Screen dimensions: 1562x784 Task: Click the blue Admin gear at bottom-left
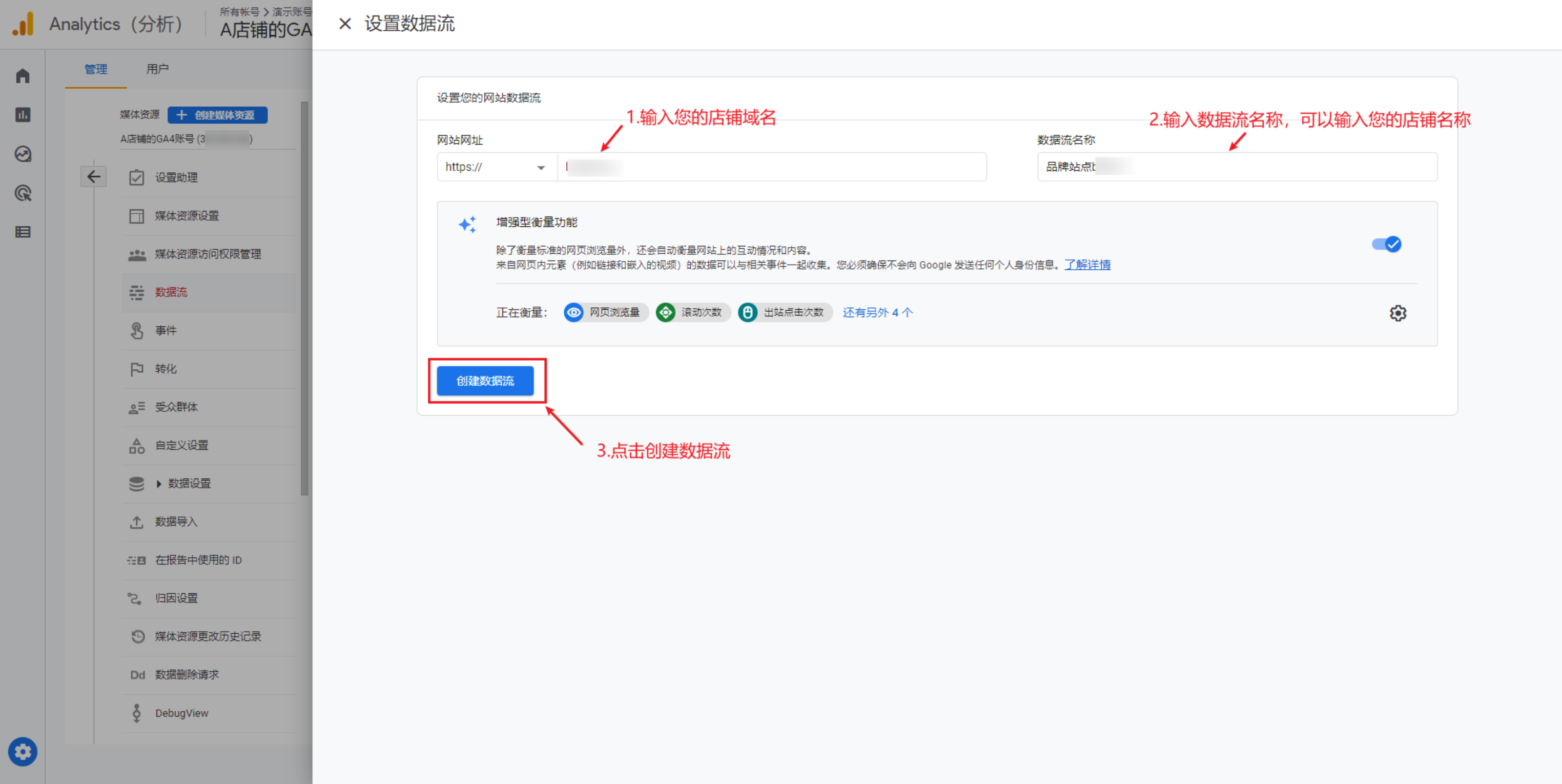pyautogui.click(x=22, y=752)
